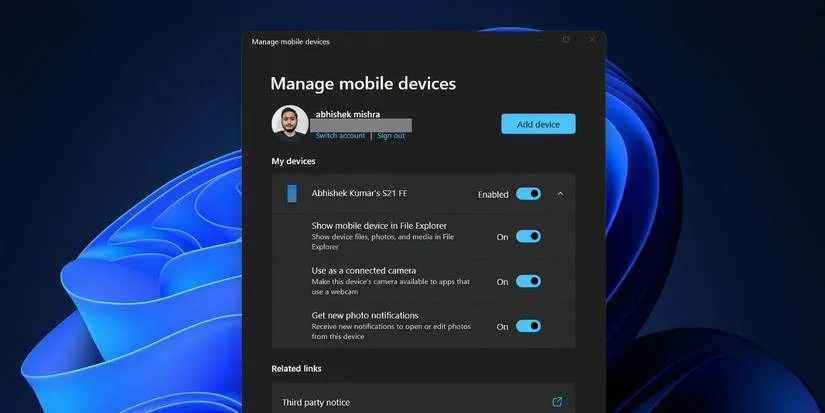Open Third party notice external link icon
The width and height of the screenshot is (825, 413).
557,402
